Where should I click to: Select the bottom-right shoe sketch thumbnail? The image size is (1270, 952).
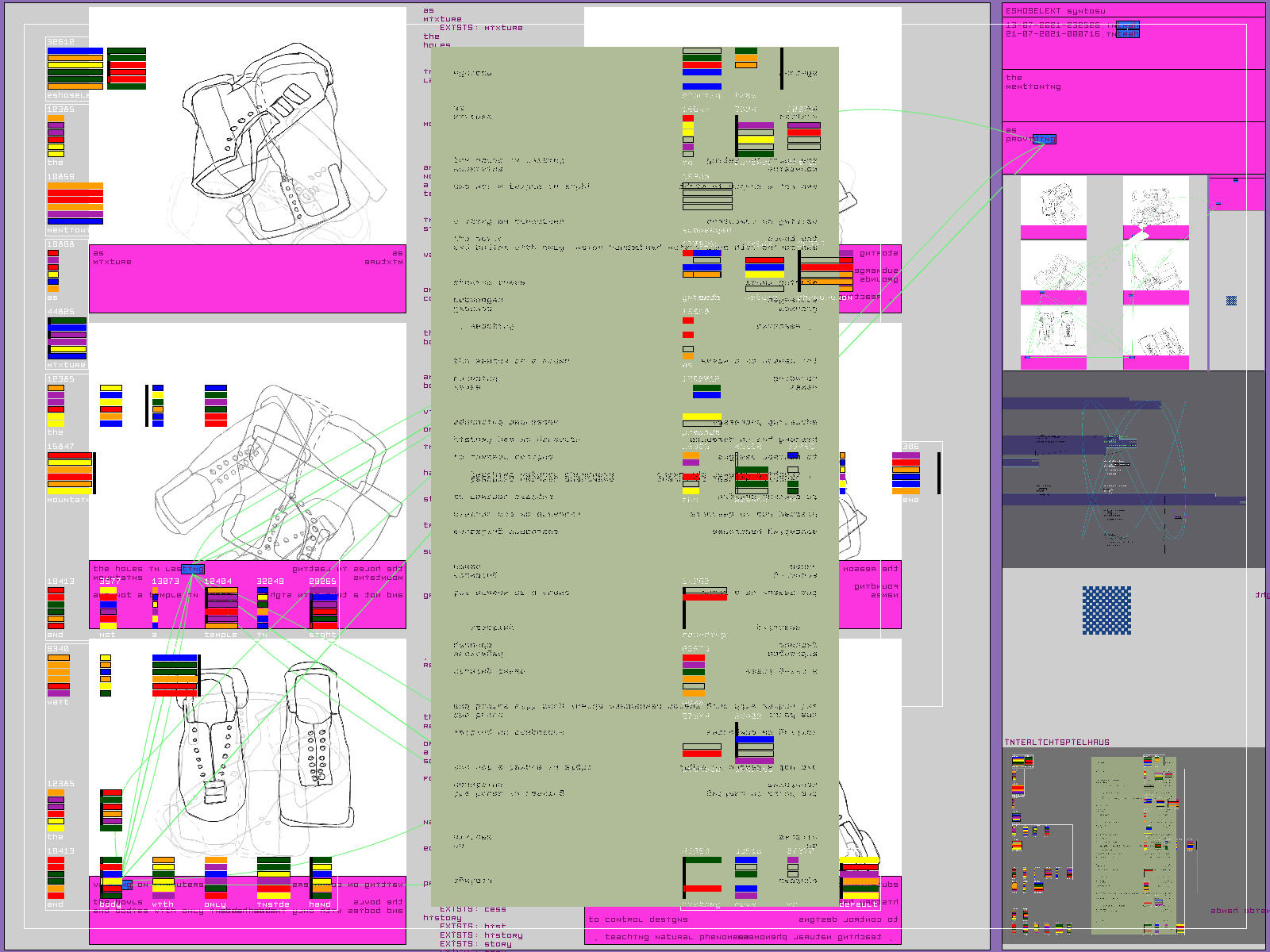(1156, 332)
